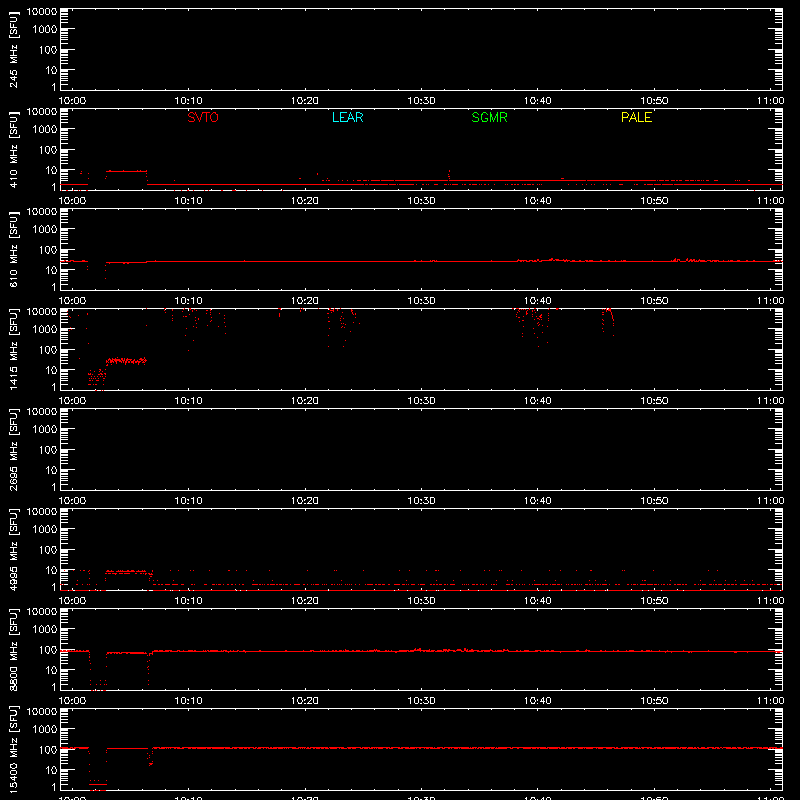
Task: Click 11:00 time label below 4995 MHz panel
Action: tap(770, 601)
